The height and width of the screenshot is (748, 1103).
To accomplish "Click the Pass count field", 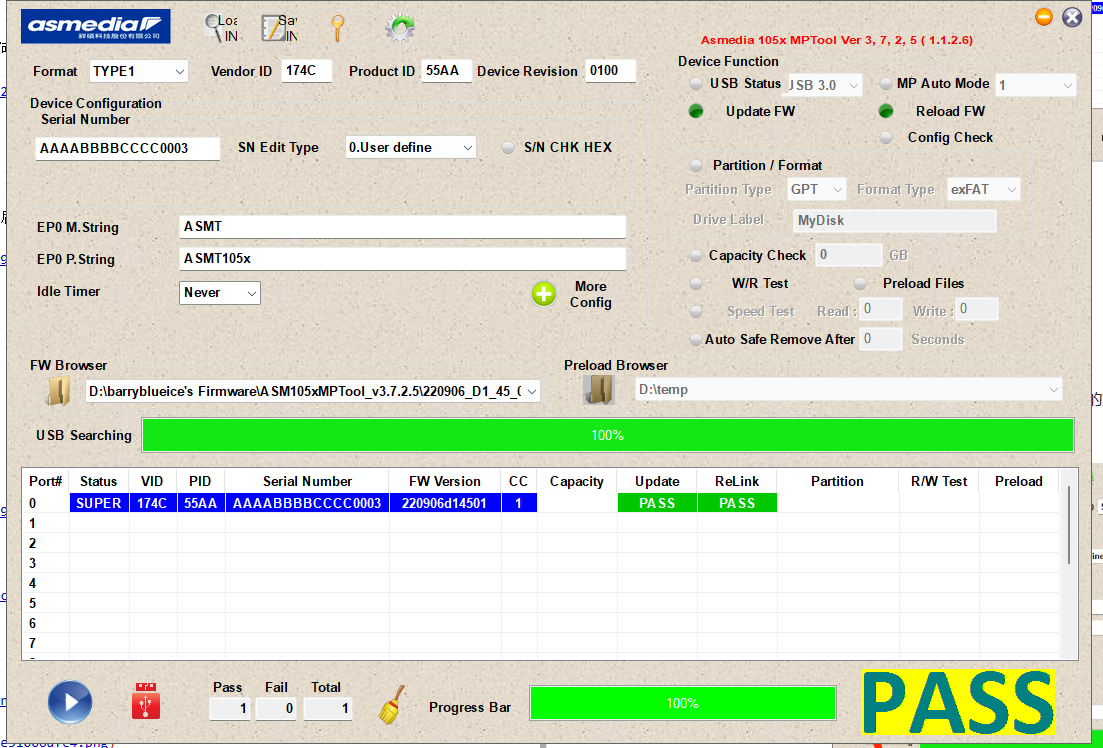I will [230, 709].
